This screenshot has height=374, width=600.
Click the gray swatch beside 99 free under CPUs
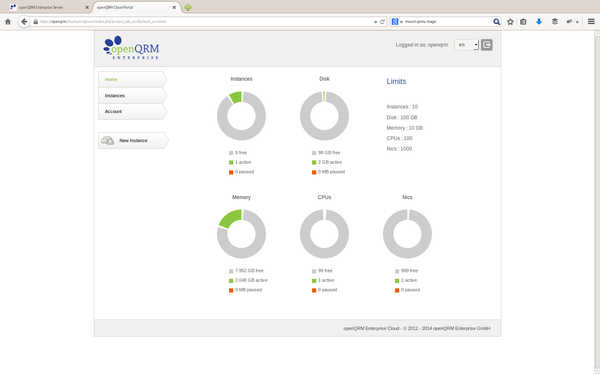pyautogui.click(x=314, y=271)
